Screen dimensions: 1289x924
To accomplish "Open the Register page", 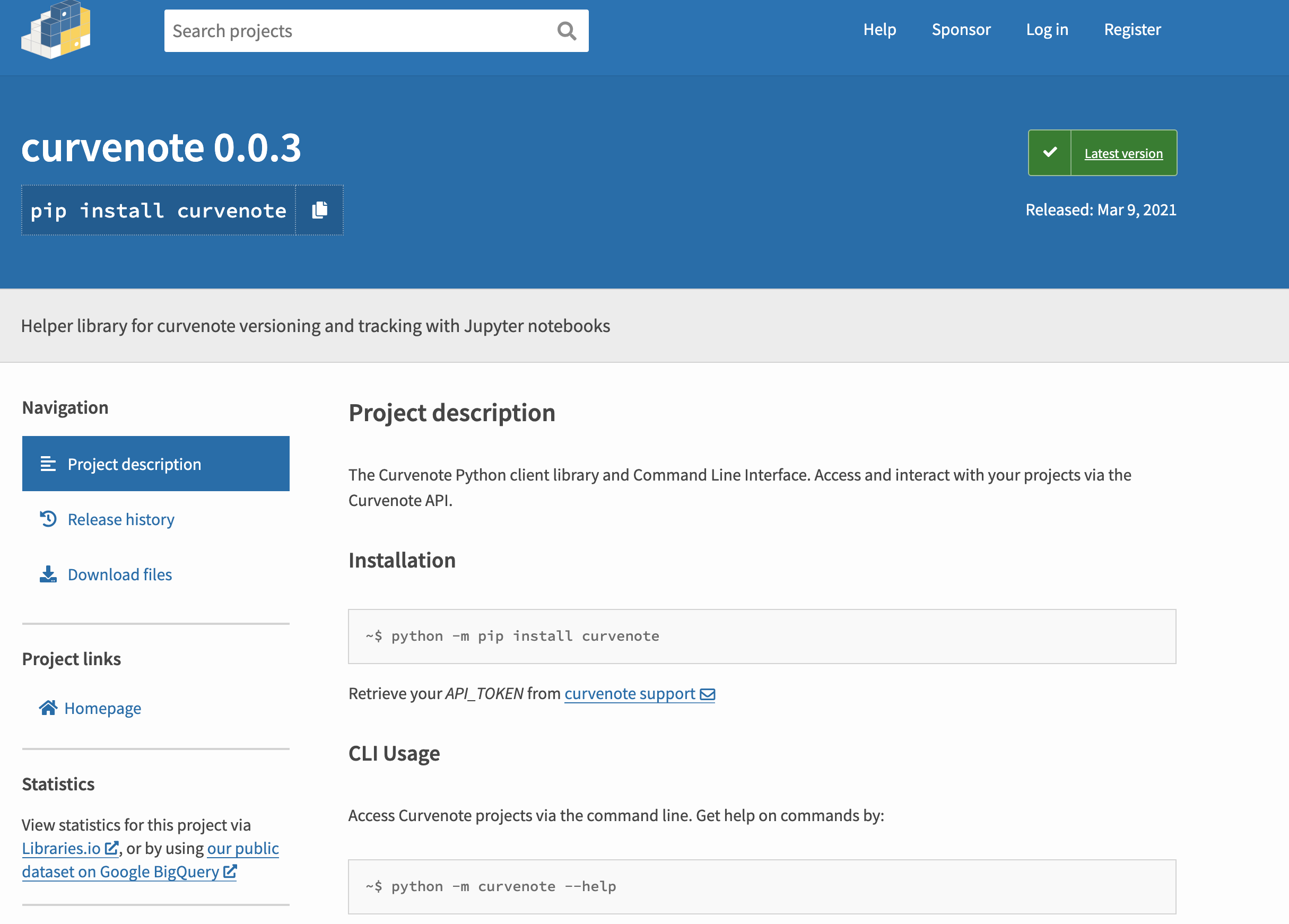I will (x=1132, y=30).
